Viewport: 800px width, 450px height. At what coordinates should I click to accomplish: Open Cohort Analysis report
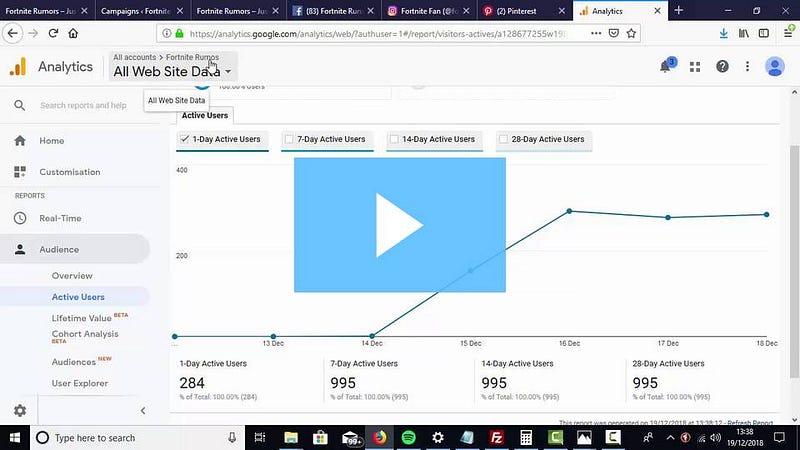[85, 334]
